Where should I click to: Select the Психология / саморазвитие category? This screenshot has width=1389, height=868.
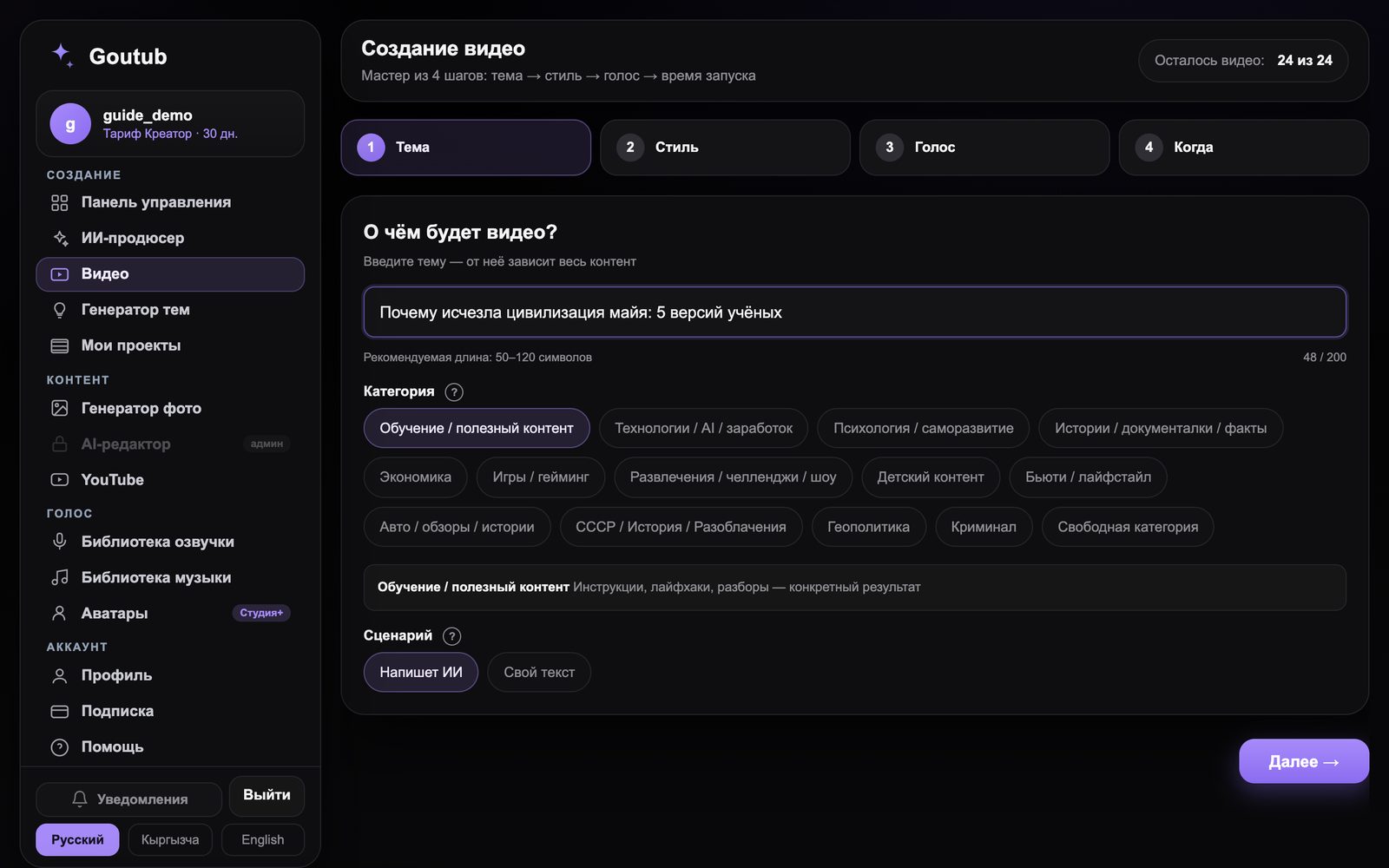pos(923,428)
